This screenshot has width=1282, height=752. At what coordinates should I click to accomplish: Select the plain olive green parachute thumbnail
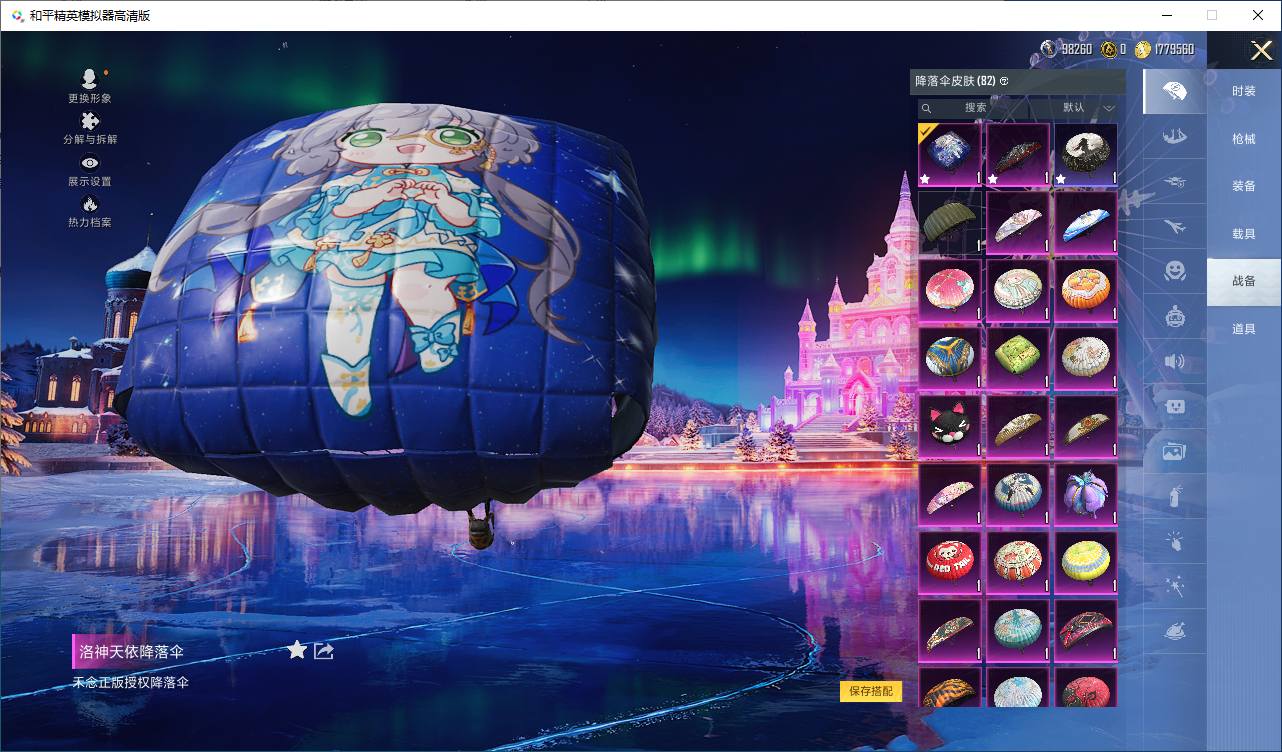pyautogui.click(x=949, y=223)
